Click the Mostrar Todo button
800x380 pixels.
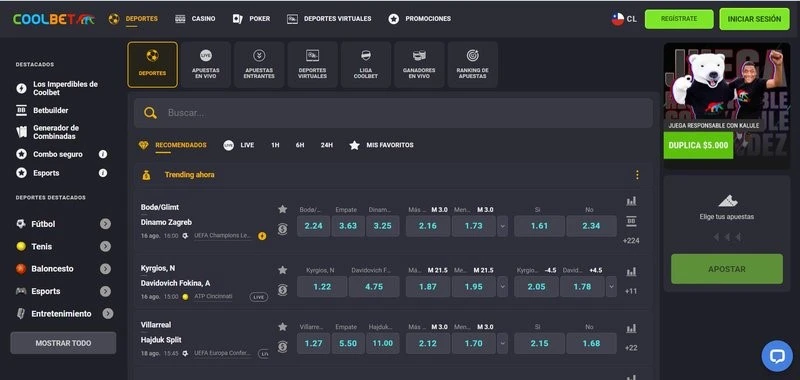(63, 343)
